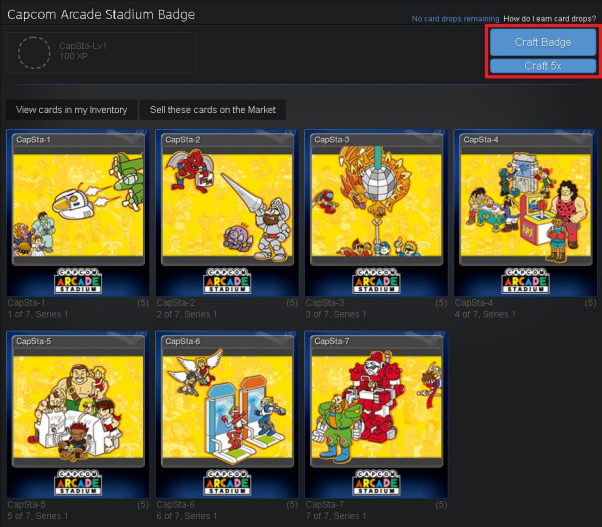
Task: Click the Capcom Arcade Stadium logo on CapSta-2 card
Action: coord(227,281)
